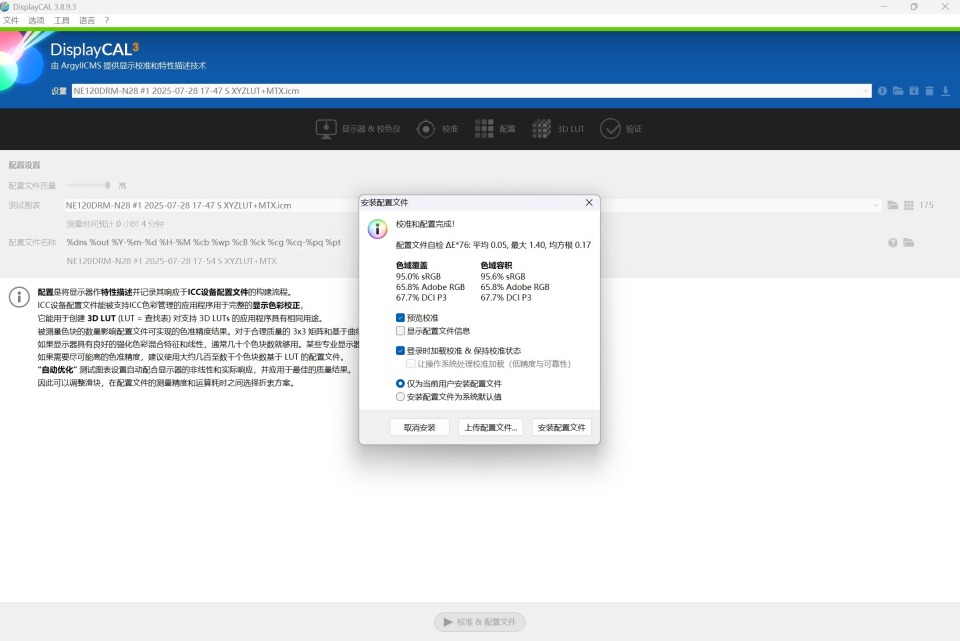
Task: Select 安装配置文件为系统默认值 radio option
Action: click(401, 396)
